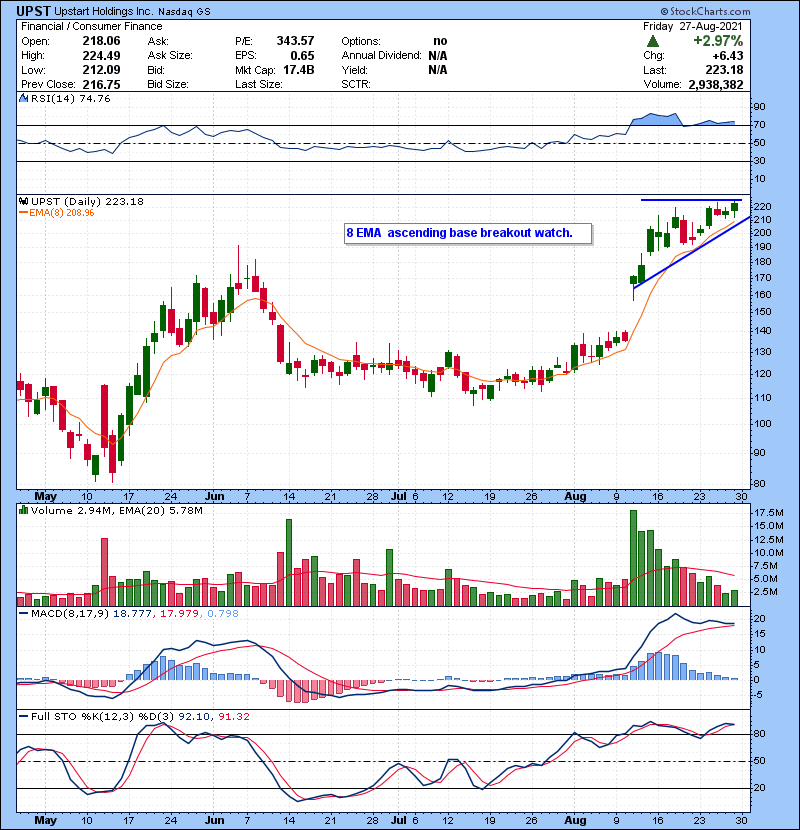Click the Volume panel bar icon
Image resolution: width=800 pixels, height=830 pixels.
pyautogui.click(x=23, y=510)
